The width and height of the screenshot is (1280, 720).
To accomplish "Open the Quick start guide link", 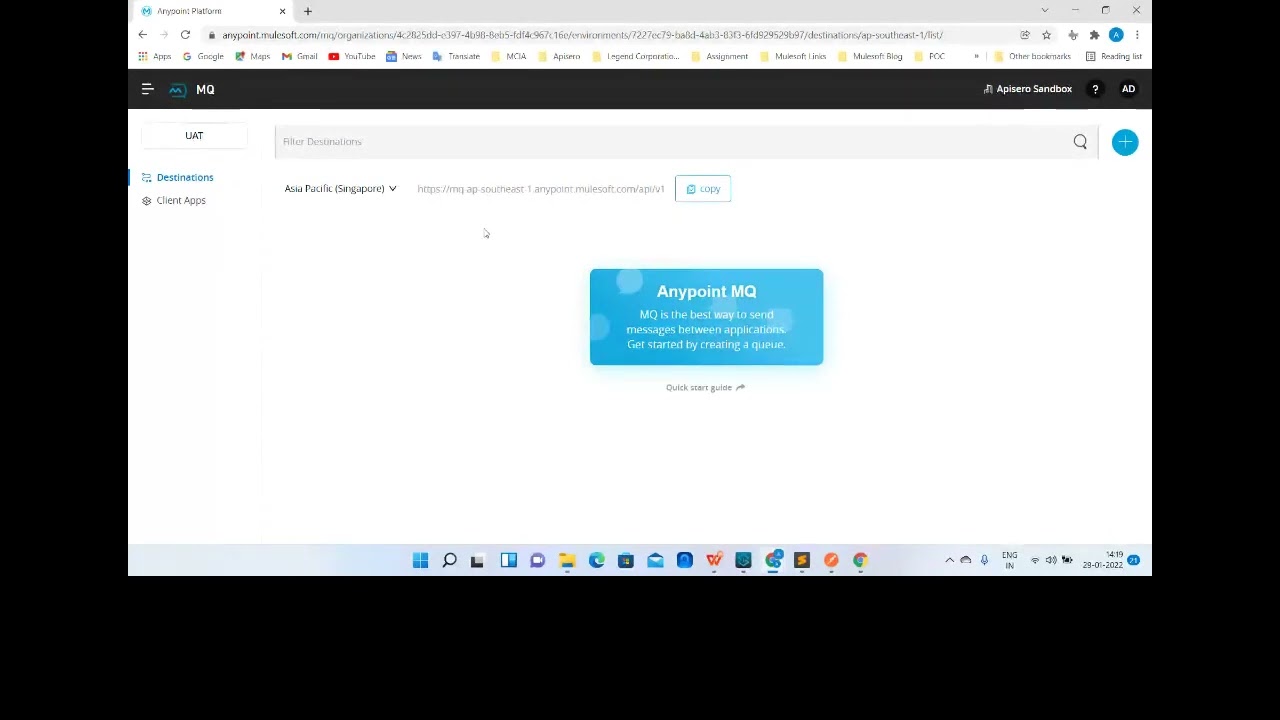I will pyautogui.click(x=705, y=387).
